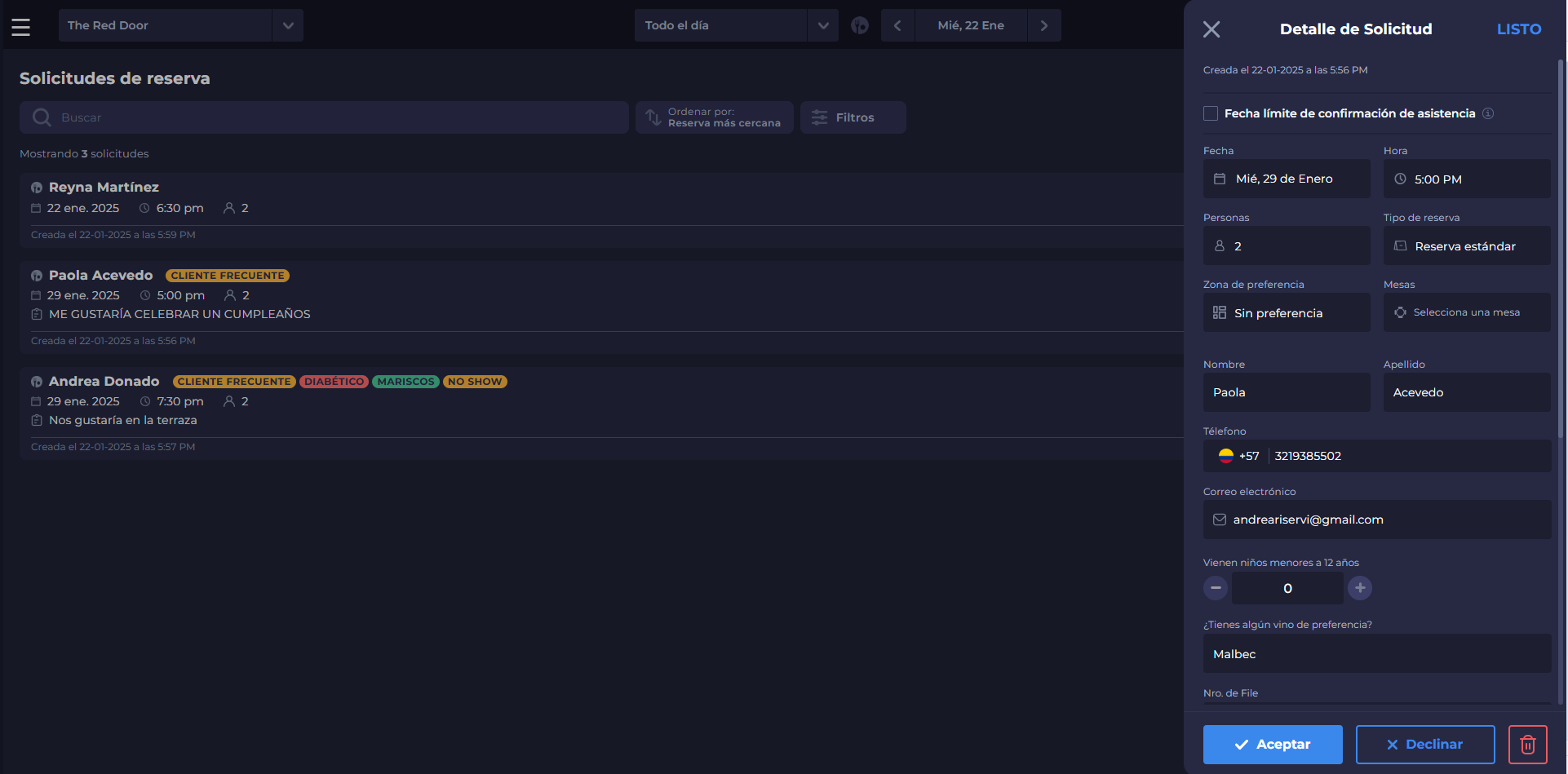Viewport: 1568px width, 774px height.
Task: Close the Detalle de Solicitud panel
Action: pos(1211,29)
